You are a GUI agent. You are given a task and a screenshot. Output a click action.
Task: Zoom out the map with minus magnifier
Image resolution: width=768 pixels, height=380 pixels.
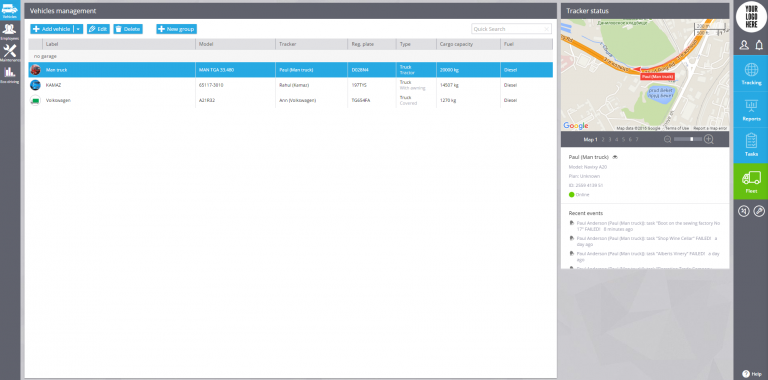click(667, 140)
